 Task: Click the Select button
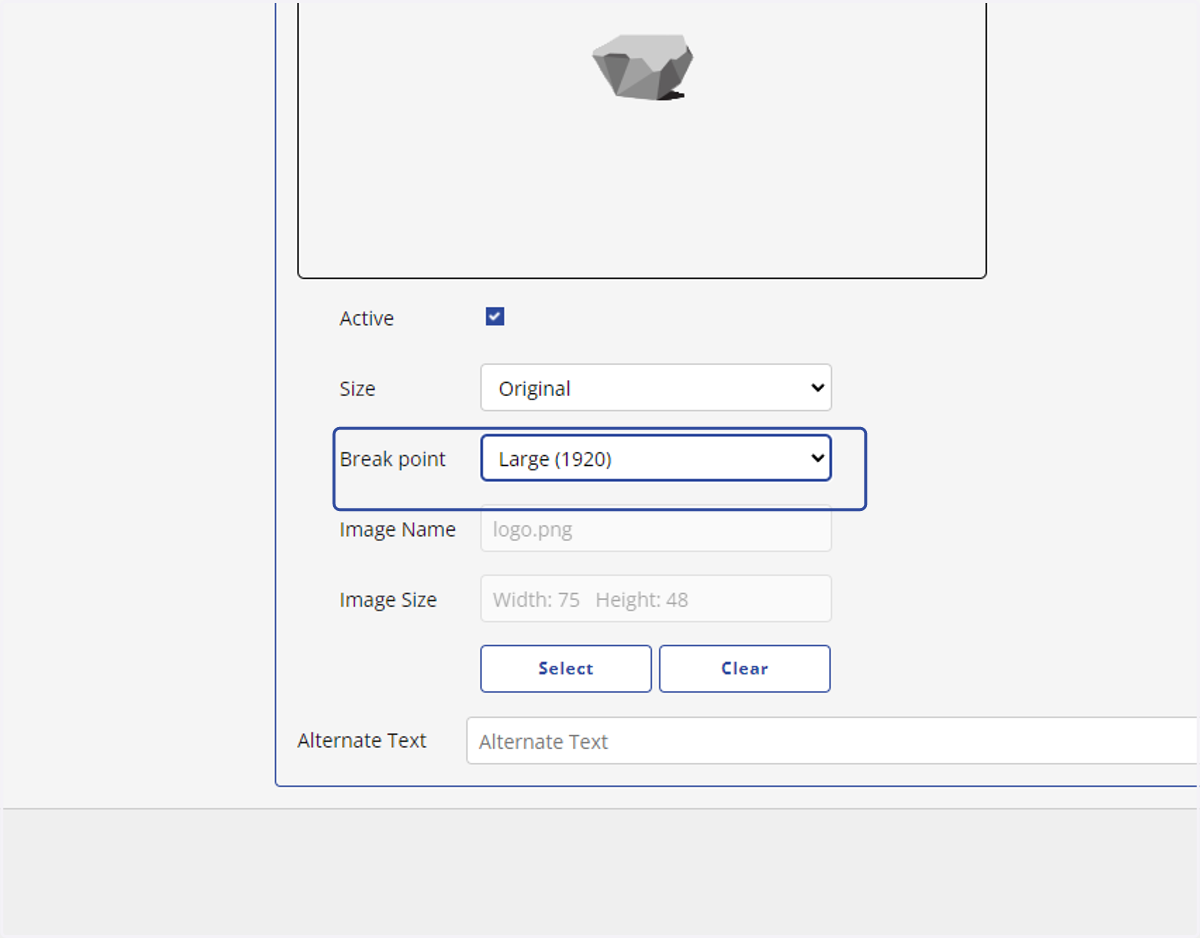click(x=566, y=669)
